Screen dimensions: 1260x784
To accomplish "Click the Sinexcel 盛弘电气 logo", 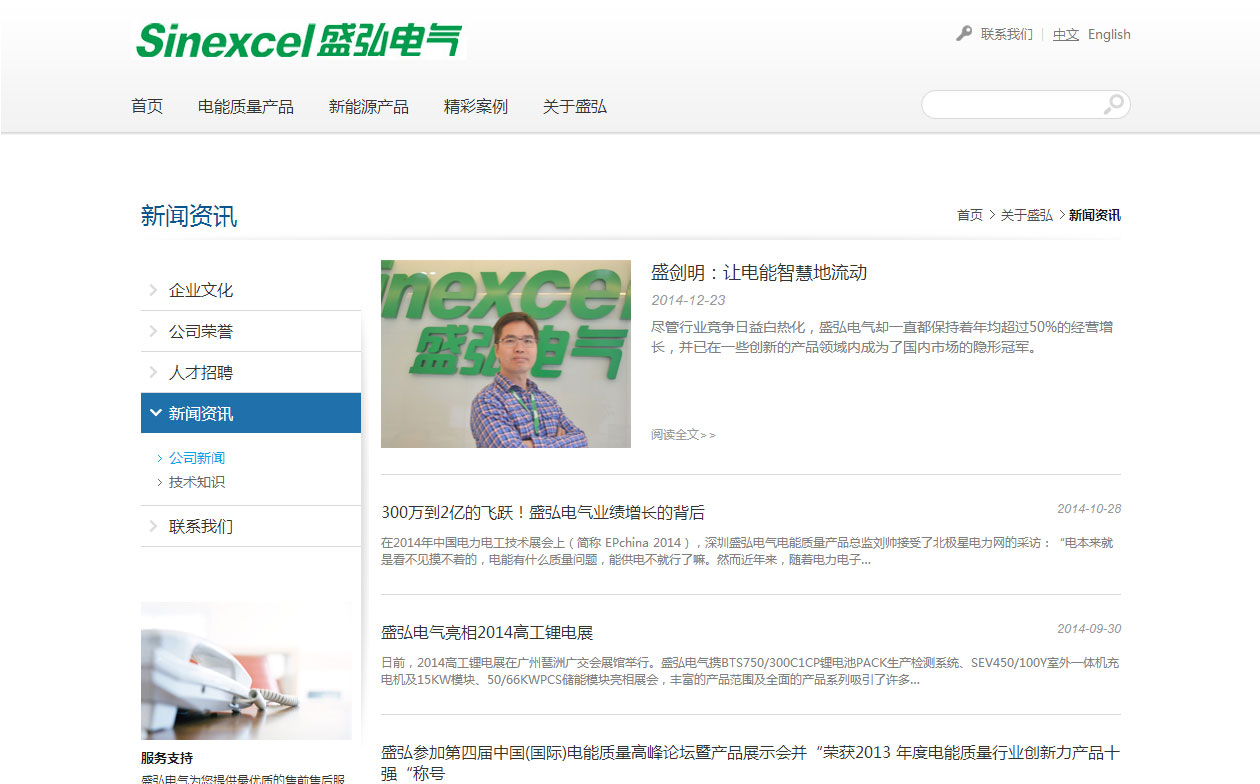I will (x=300, y=40).
